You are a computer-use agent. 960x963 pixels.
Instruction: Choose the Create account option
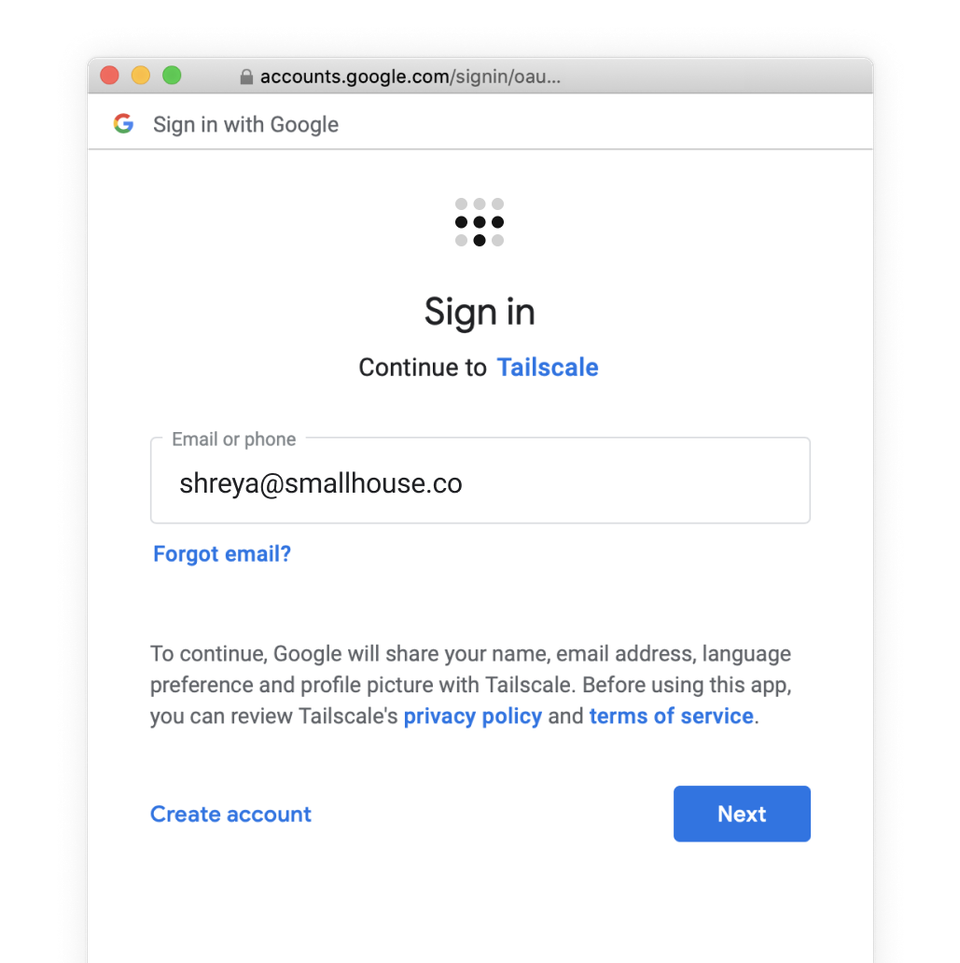coord(231,814)
